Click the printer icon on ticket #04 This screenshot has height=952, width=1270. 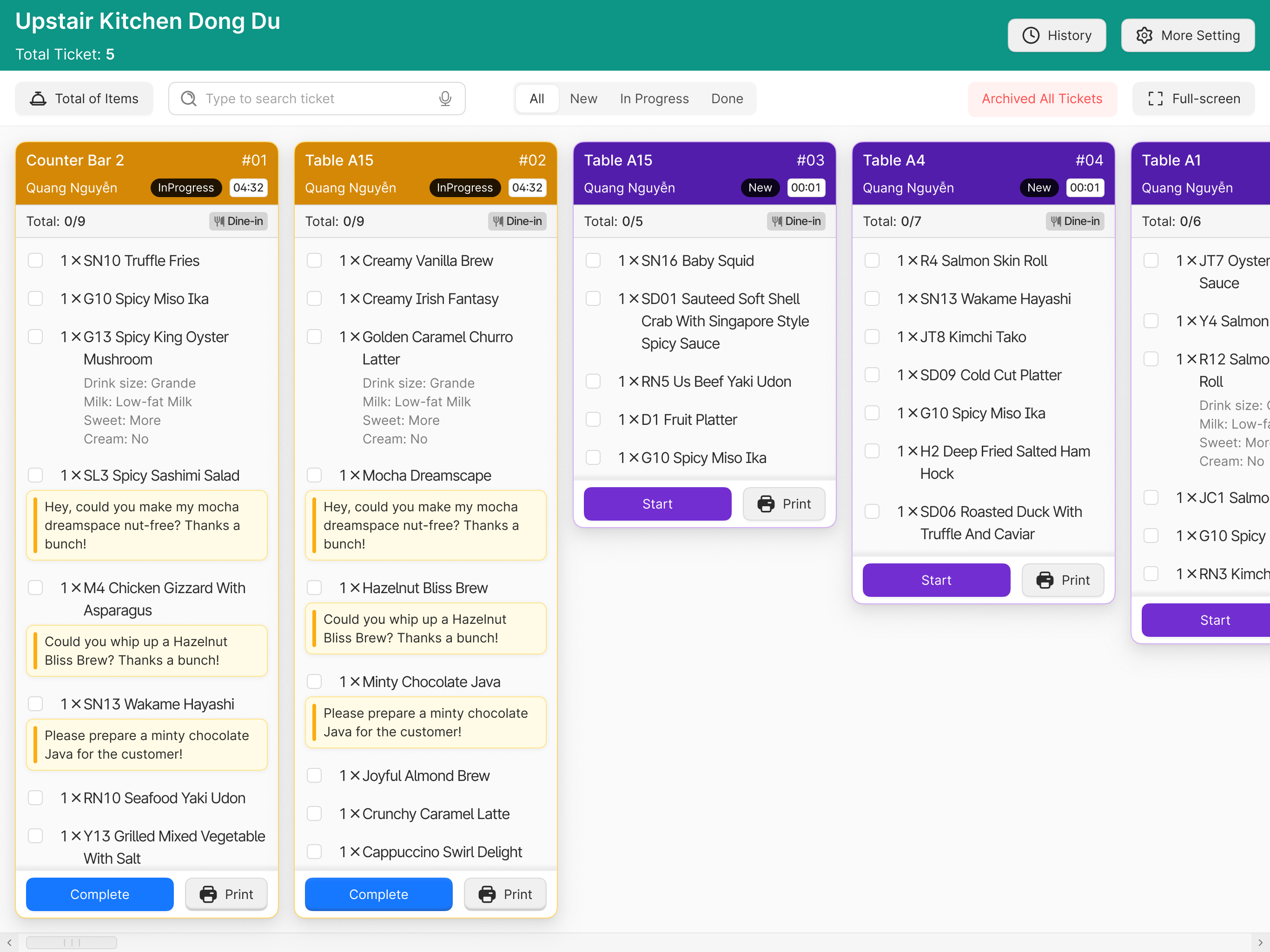click(x=1045, y=580)
